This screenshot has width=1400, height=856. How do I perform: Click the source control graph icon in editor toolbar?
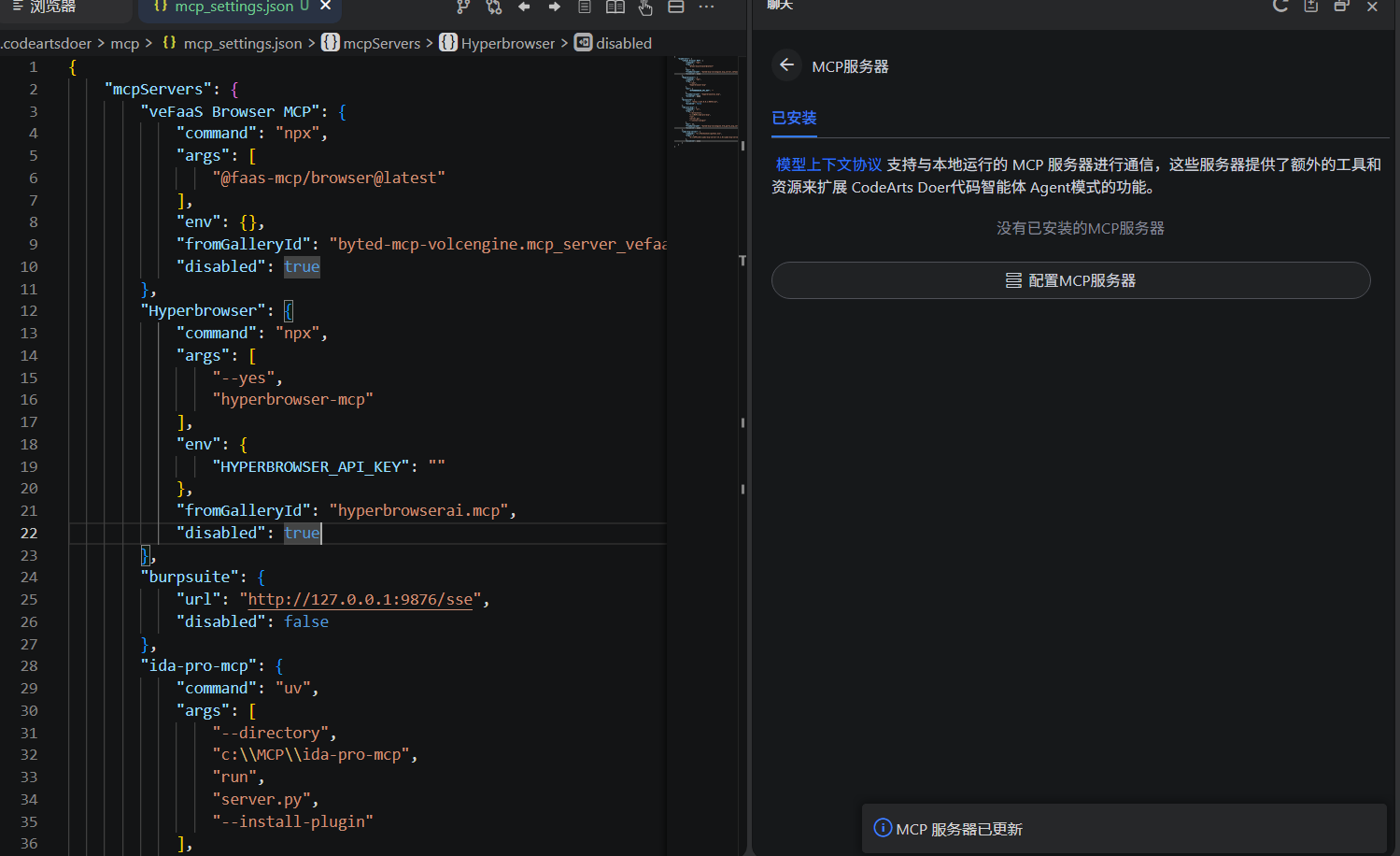pyautogui.click(x=463, y=7)
